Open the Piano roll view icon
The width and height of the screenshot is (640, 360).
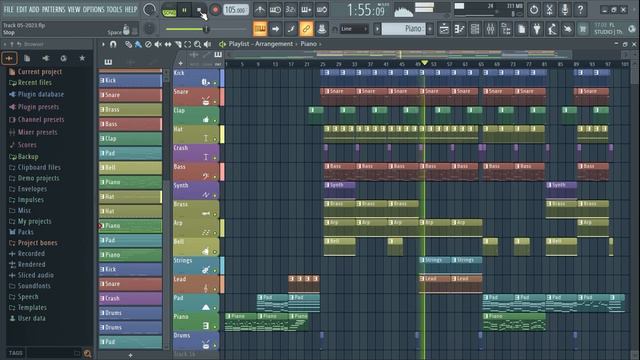pos(460,29)
